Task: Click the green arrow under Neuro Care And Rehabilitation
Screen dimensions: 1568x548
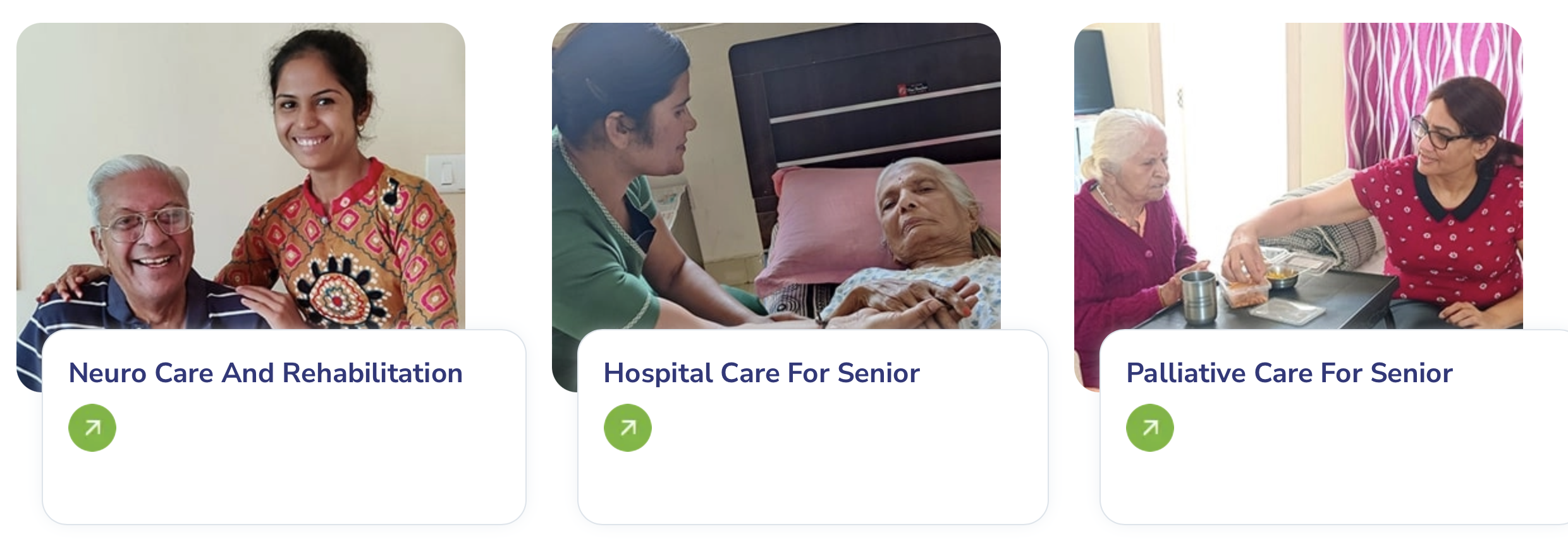Action: [92, 428]
